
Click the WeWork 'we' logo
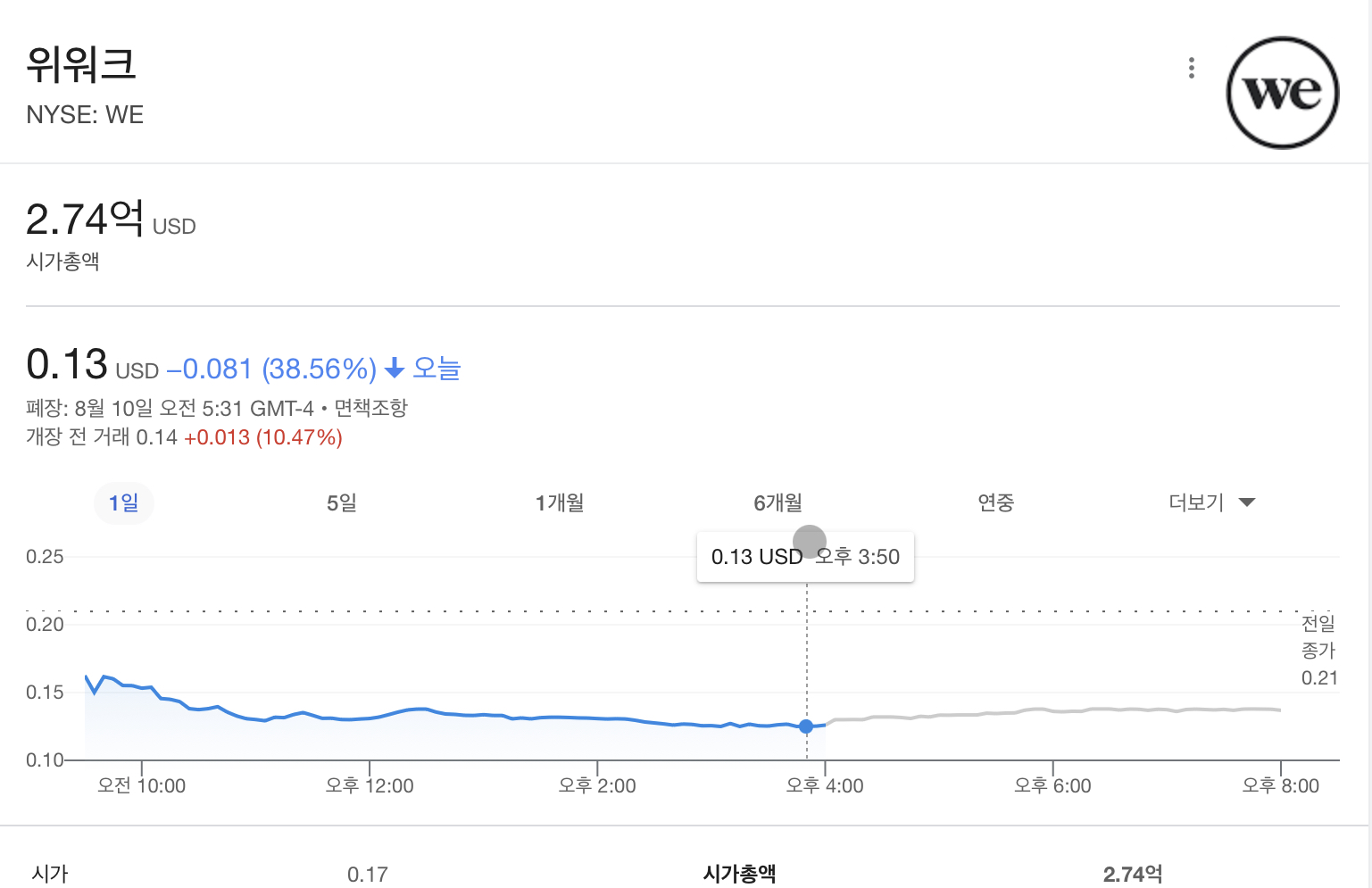tap(1283, 93)
